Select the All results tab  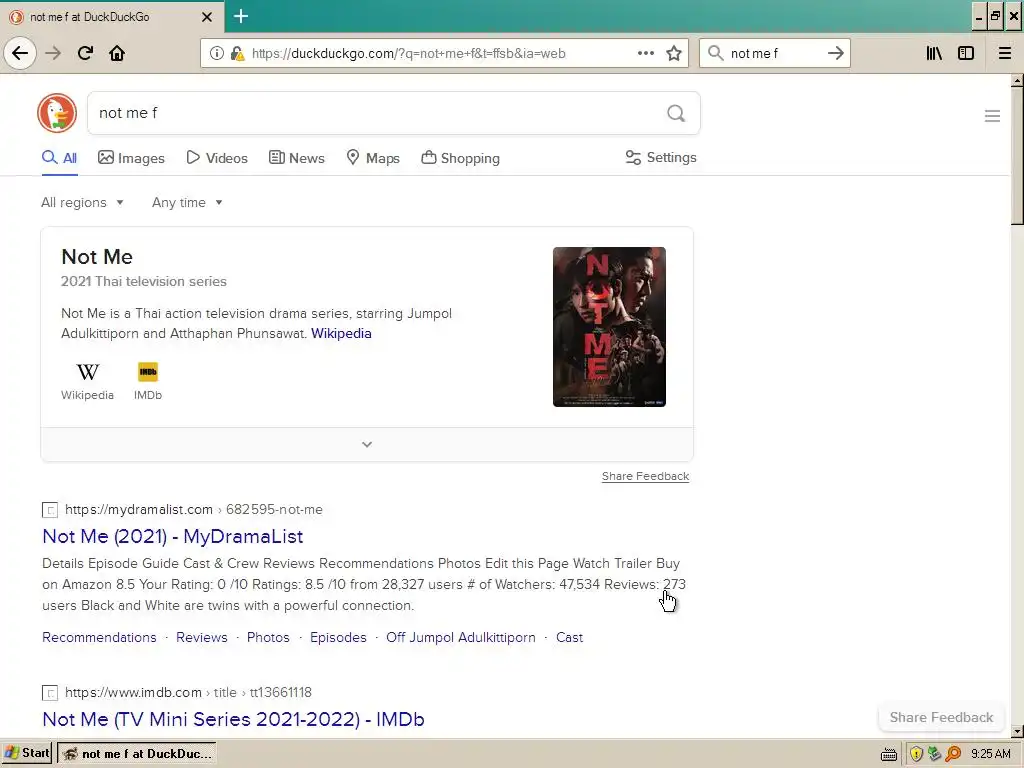pyautogui.click(x=59, y=158)
